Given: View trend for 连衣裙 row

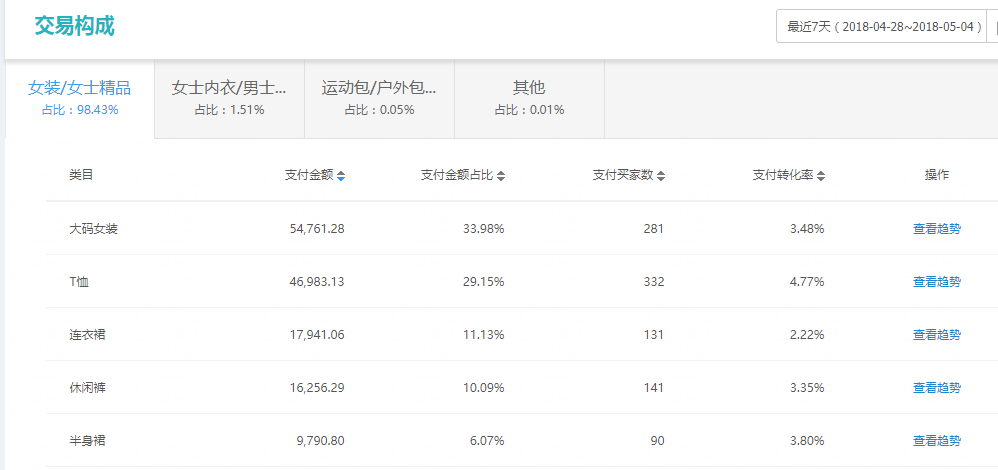Looking at the screenshot, I should click(936, 335).
